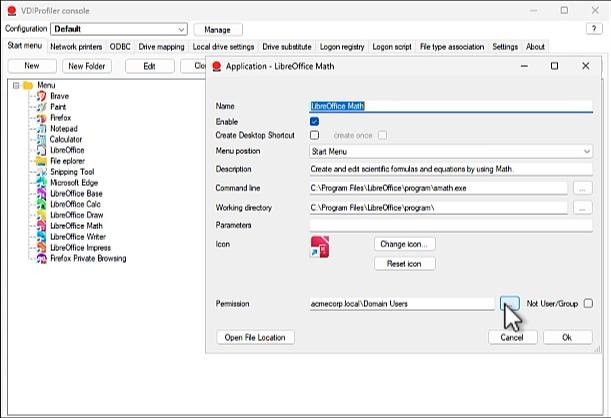Screen dimensions: 611x418
Task: Click Cancel in the Application dialog
Action: pyautogui.click(x=512, y=337)
